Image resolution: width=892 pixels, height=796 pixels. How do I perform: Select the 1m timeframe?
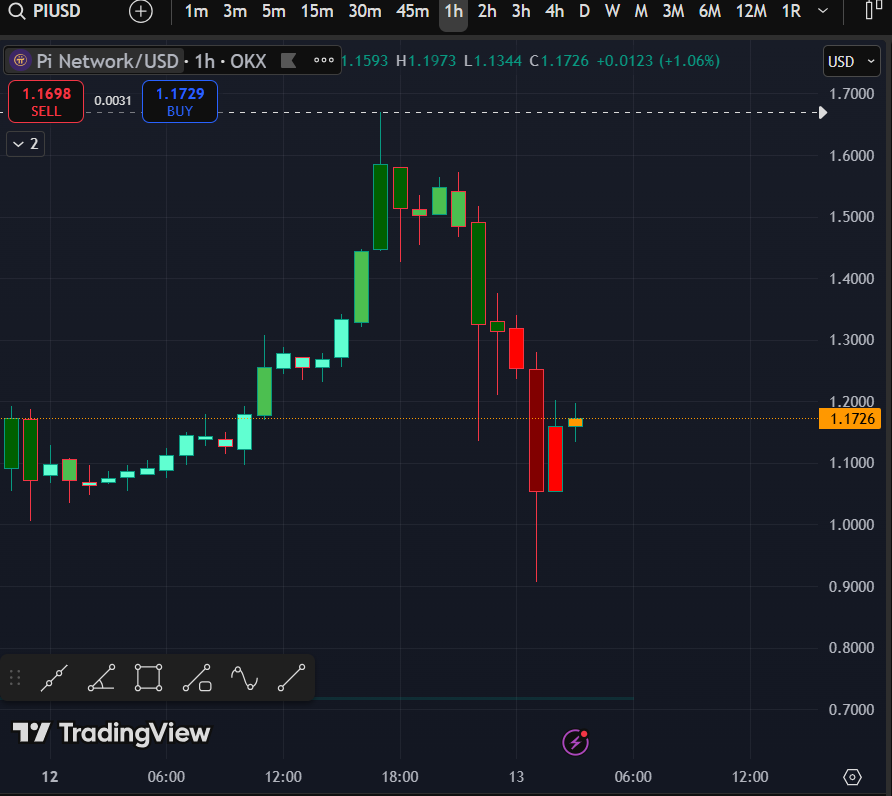196,11
